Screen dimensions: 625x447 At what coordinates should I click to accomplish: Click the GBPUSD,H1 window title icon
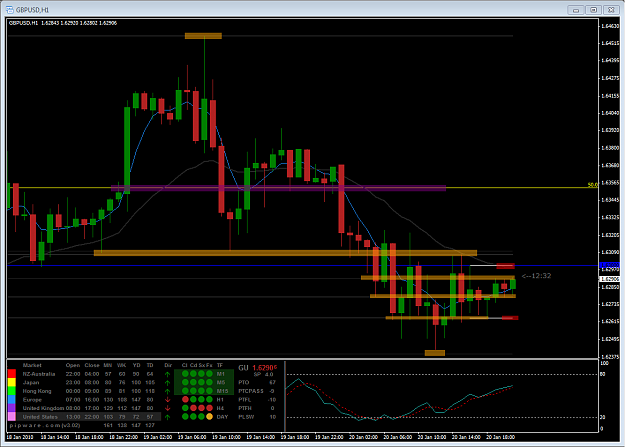[x=10, y=10]
